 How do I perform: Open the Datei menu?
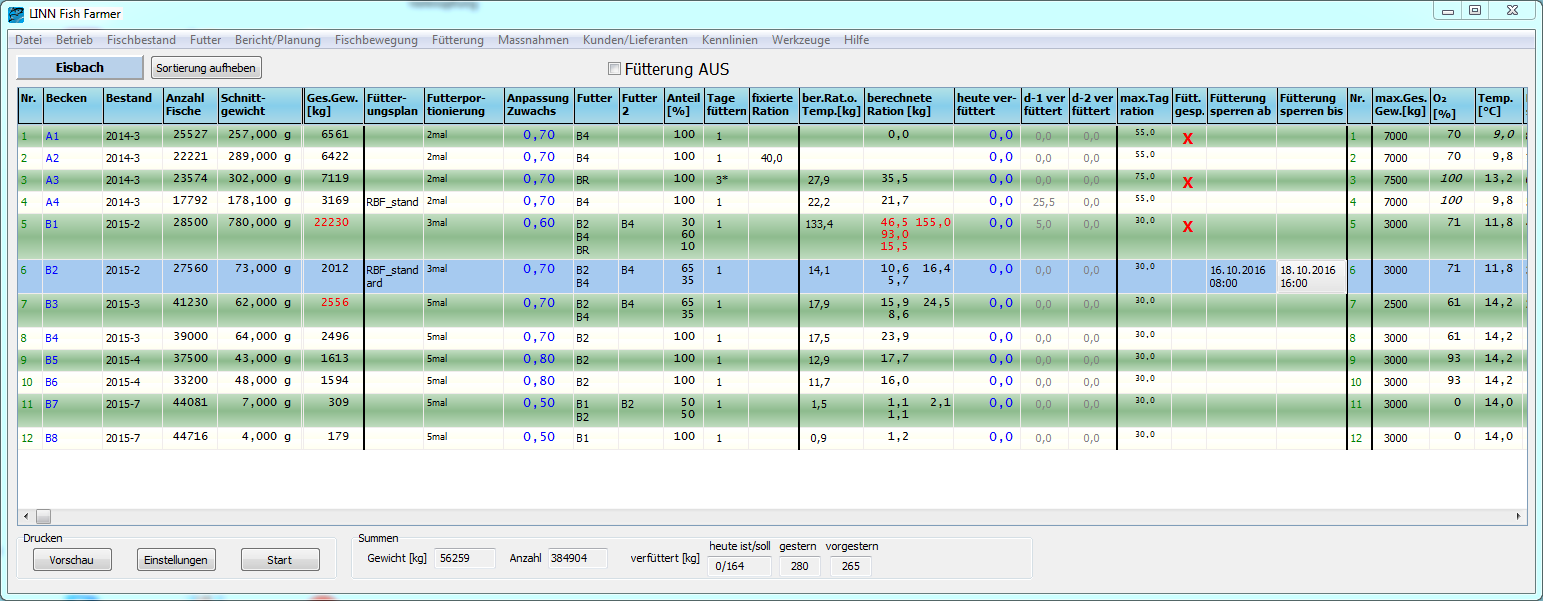(x=29, y=40)
